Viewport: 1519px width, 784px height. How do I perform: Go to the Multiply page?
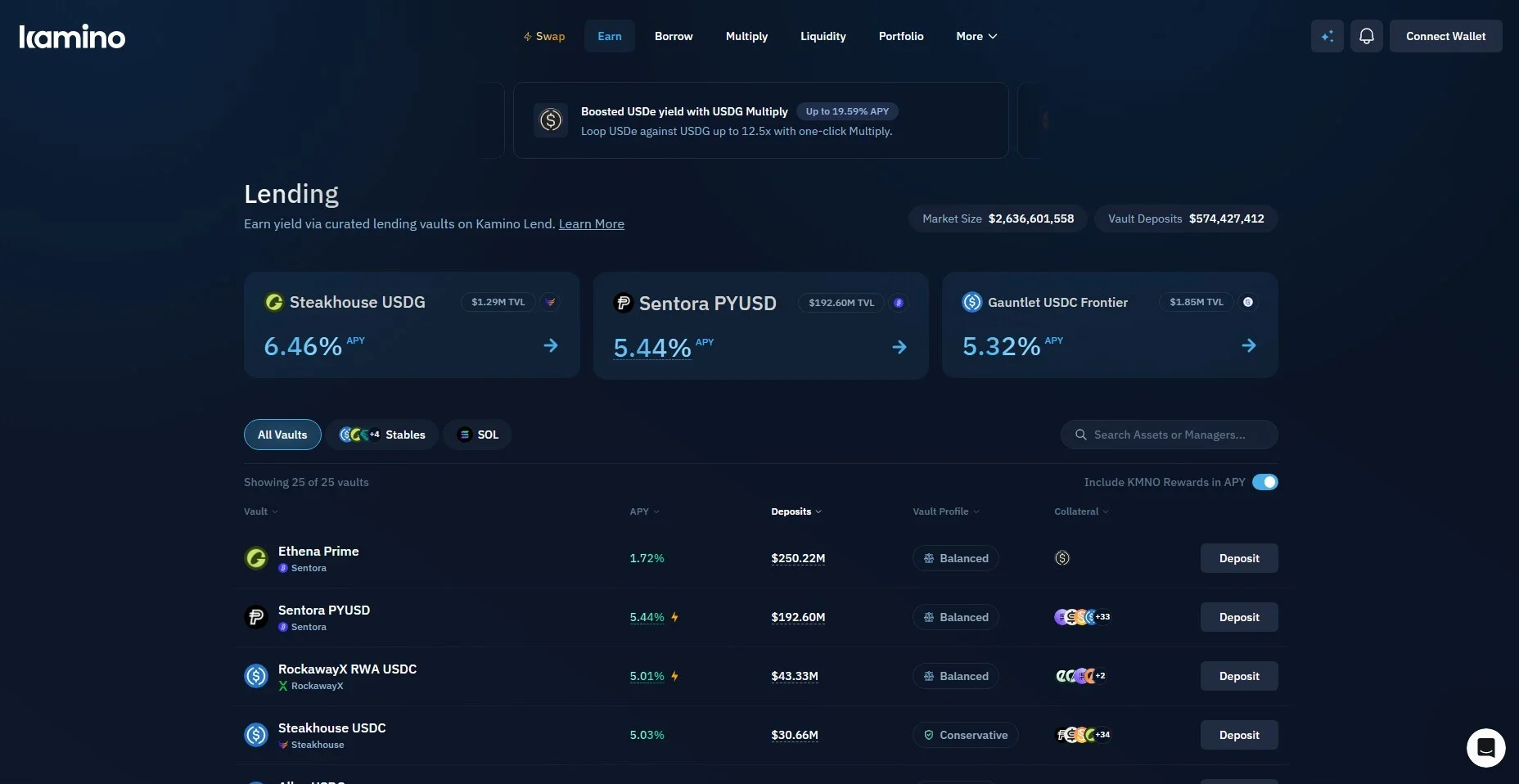pyautogui.click(x=746, y=36)
